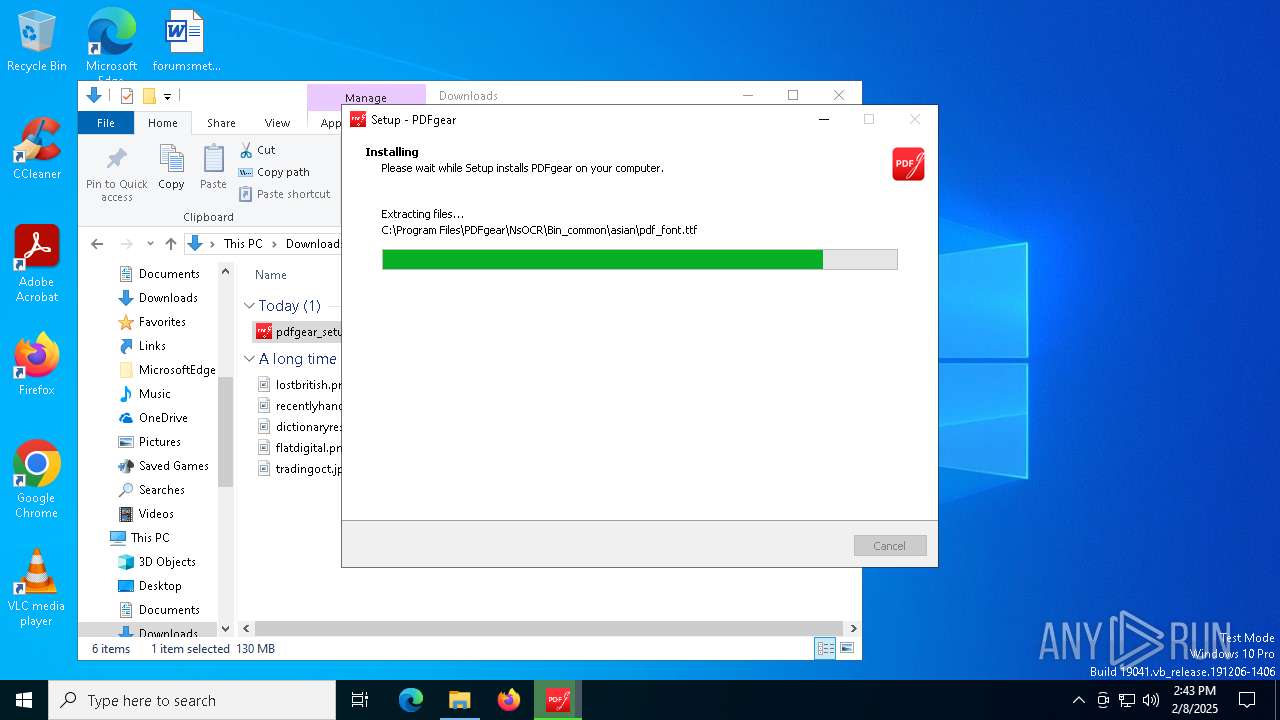Switch to Share ribbon tab
This screenshot has width=1280, height=720.
pos(221,123)
